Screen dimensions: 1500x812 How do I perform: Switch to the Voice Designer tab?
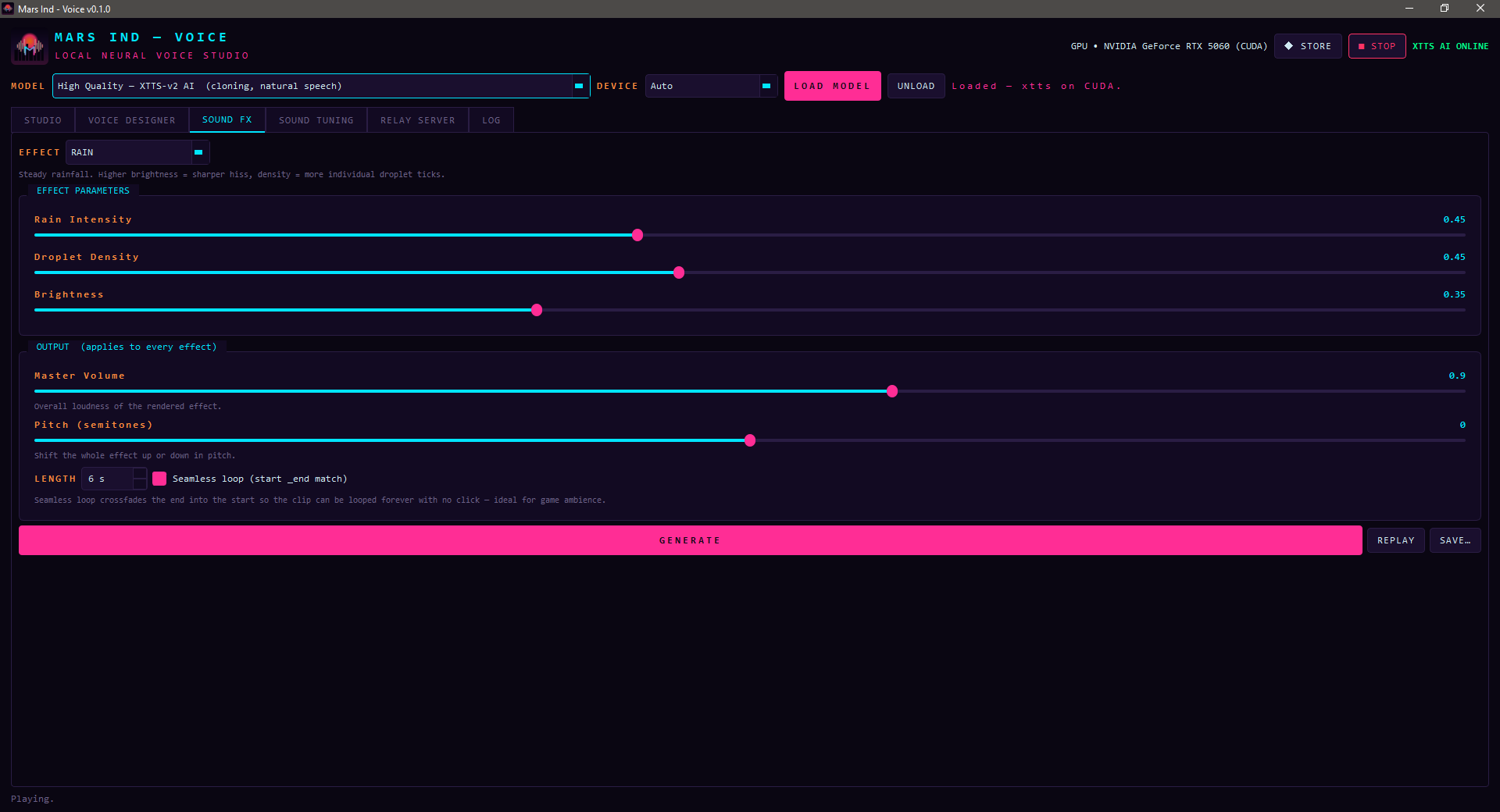click(132, 120)
